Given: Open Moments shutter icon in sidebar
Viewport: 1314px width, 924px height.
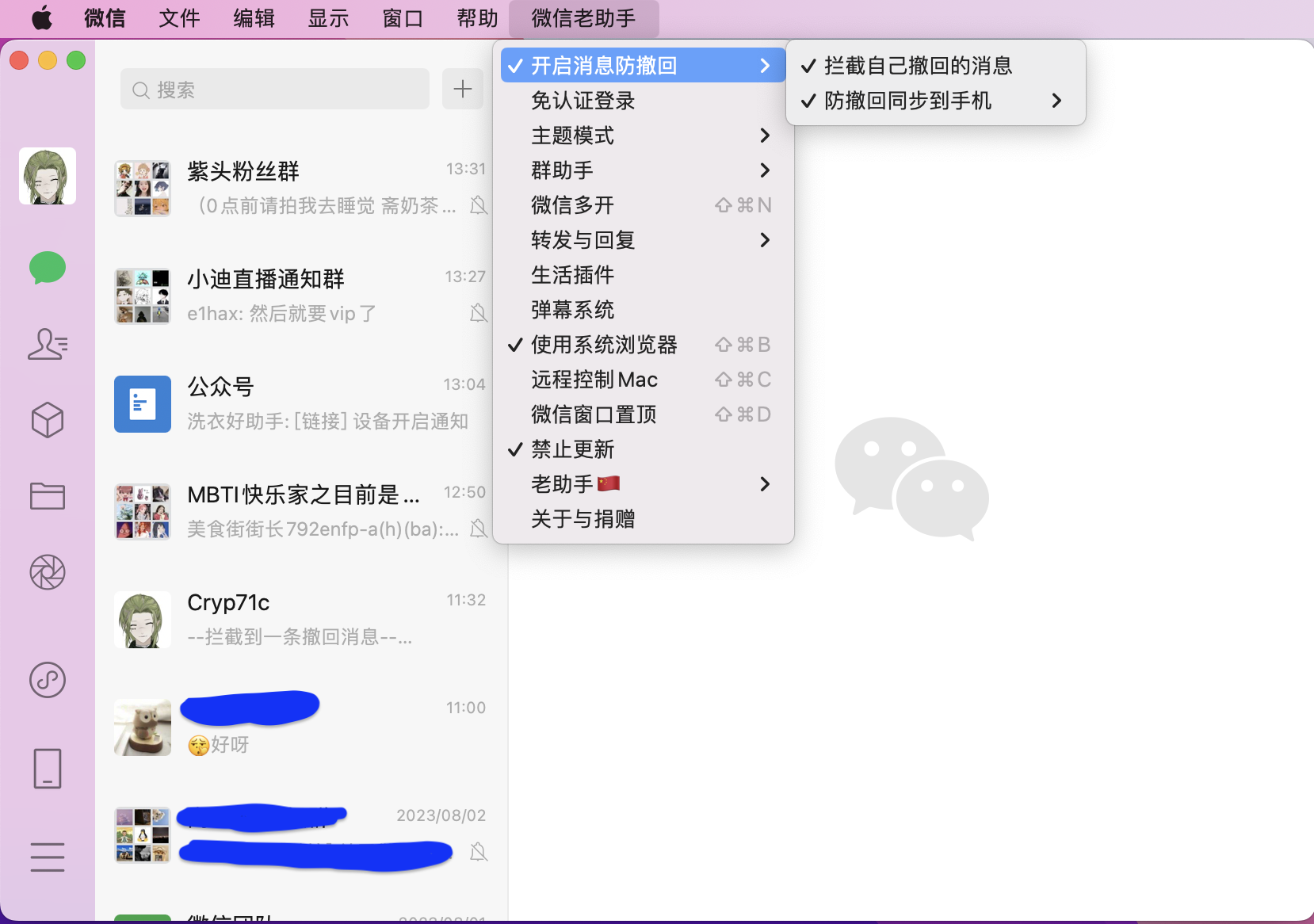Looking at the screenshot, I should click(48, 572).
